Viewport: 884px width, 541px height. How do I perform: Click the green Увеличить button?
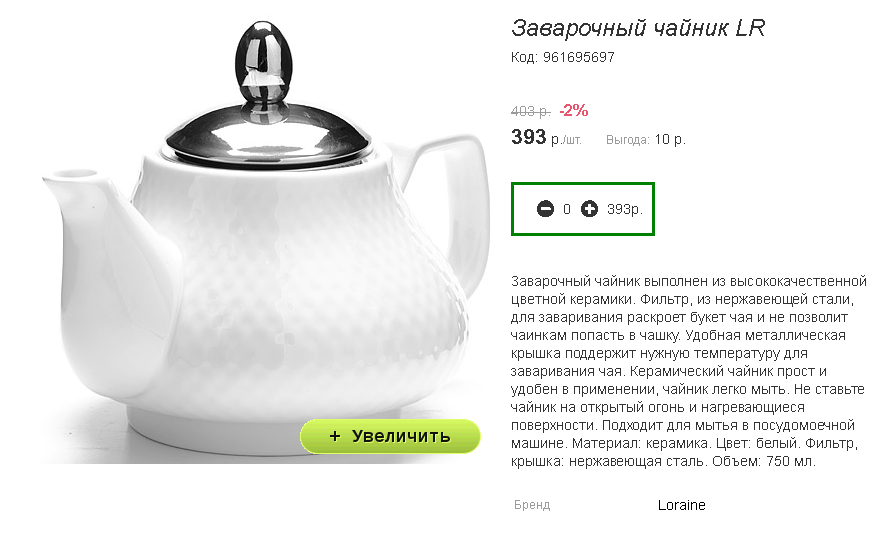[390, 436]
